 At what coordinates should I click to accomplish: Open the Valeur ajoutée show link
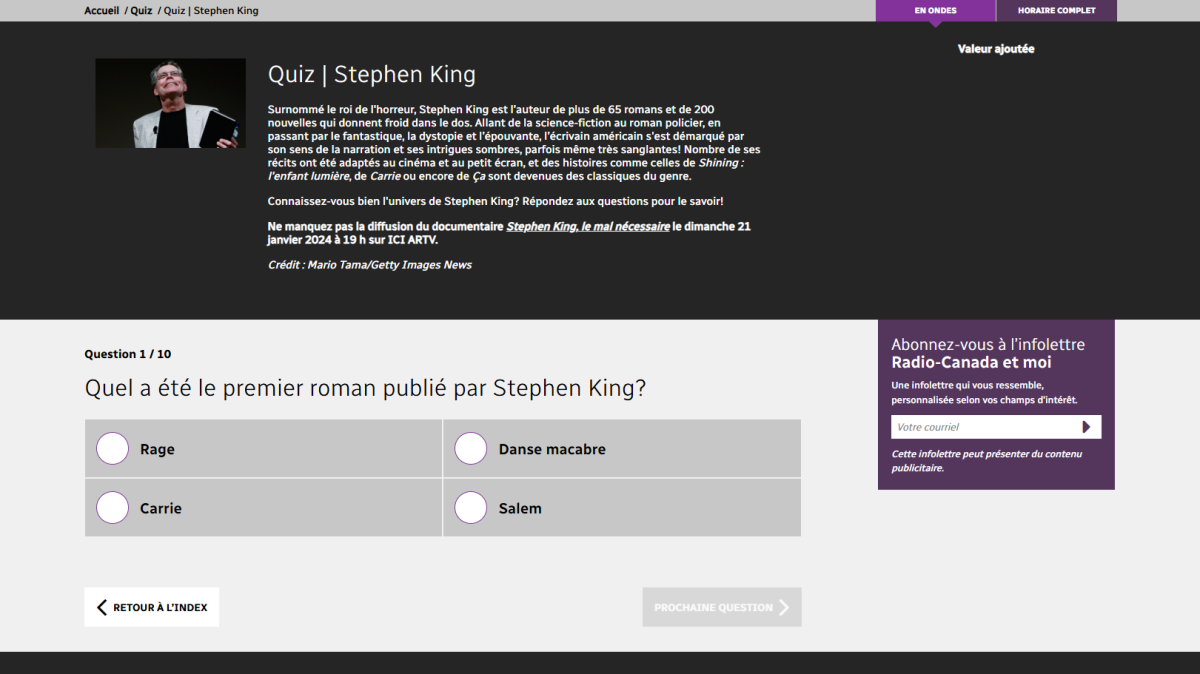(995, 49)
